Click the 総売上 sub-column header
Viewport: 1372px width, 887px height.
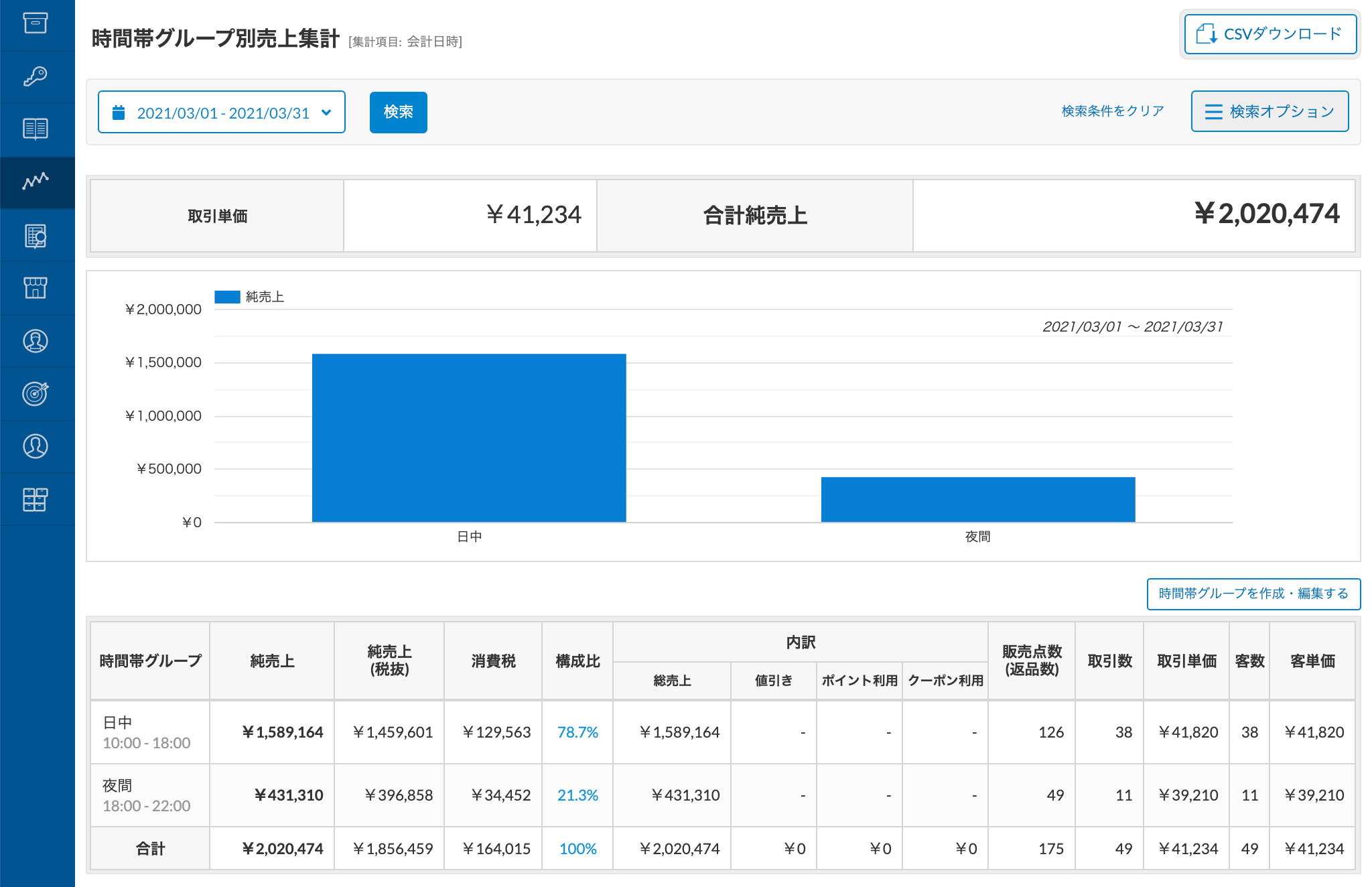(x=672, y=681)
